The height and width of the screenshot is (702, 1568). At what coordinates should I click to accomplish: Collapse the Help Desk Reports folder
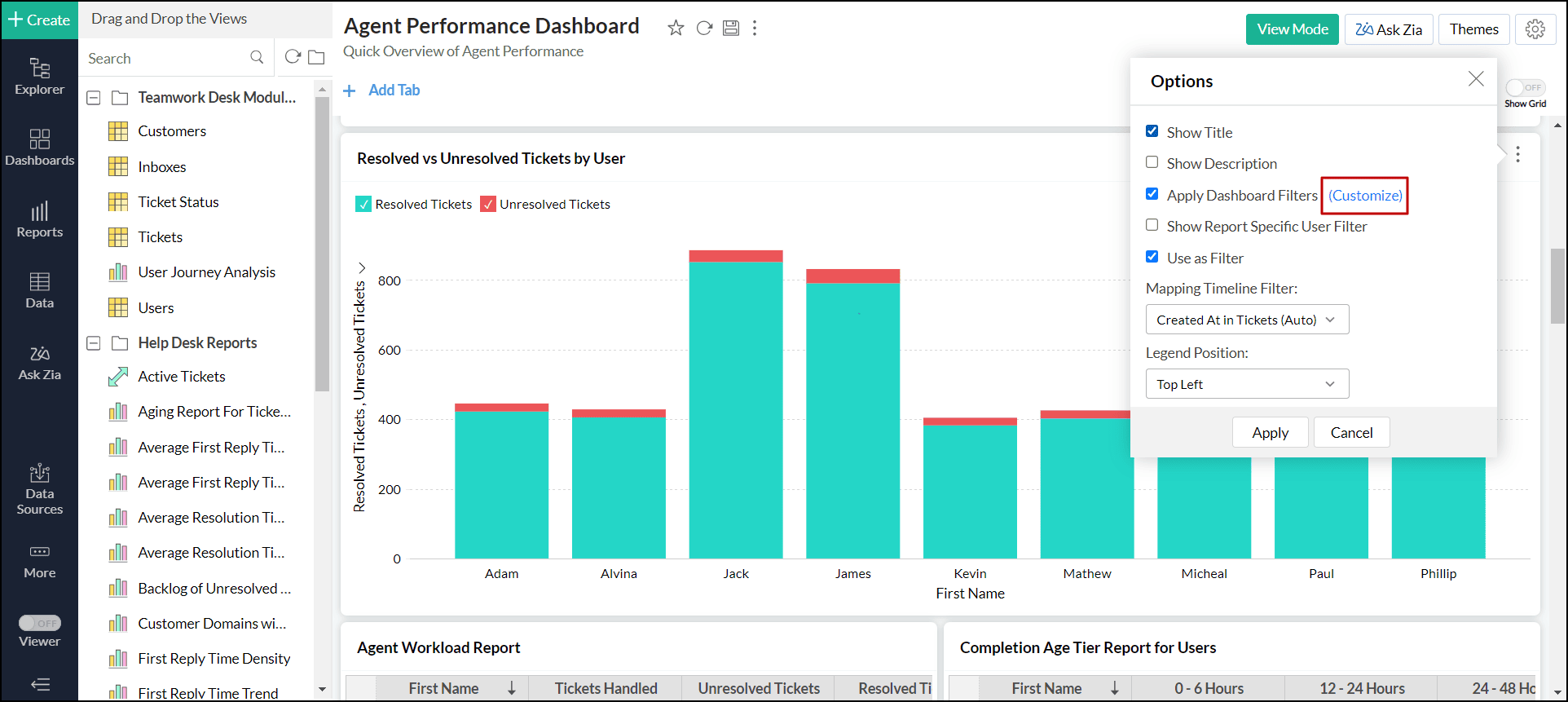(94, 343)
